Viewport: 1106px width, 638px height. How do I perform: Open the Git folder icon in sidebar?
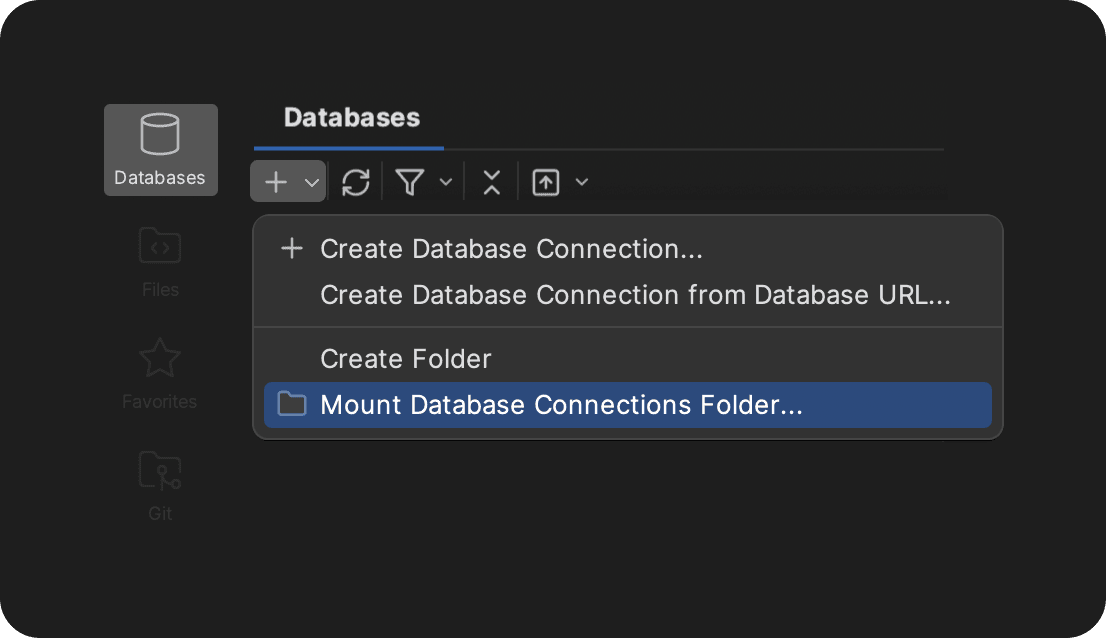160,470
